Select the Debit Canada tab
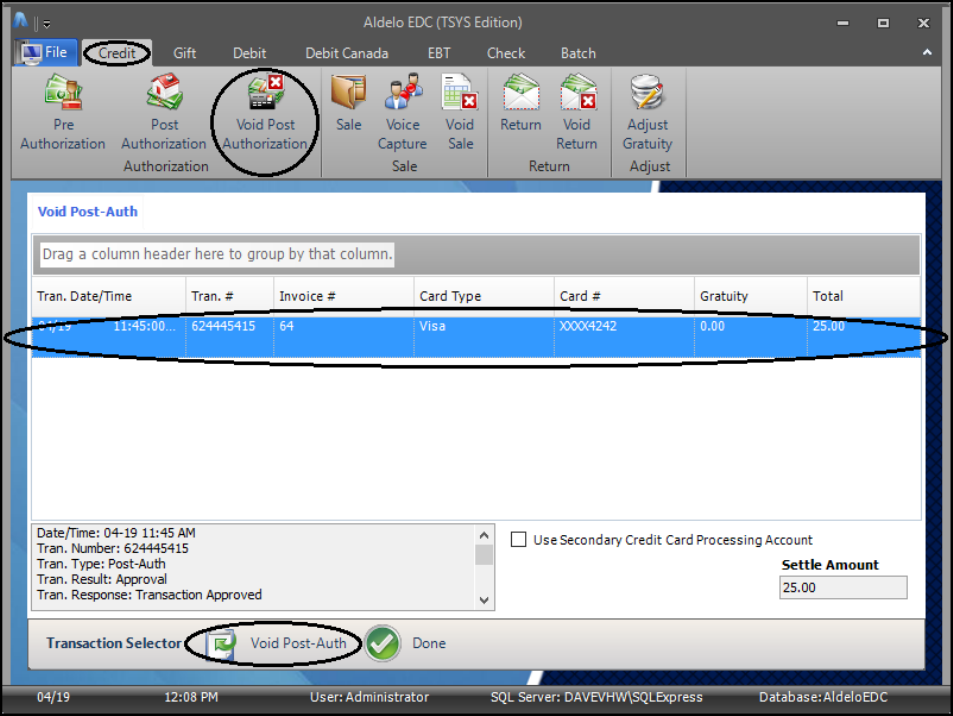Screen dimensions: 953x716 346,53
